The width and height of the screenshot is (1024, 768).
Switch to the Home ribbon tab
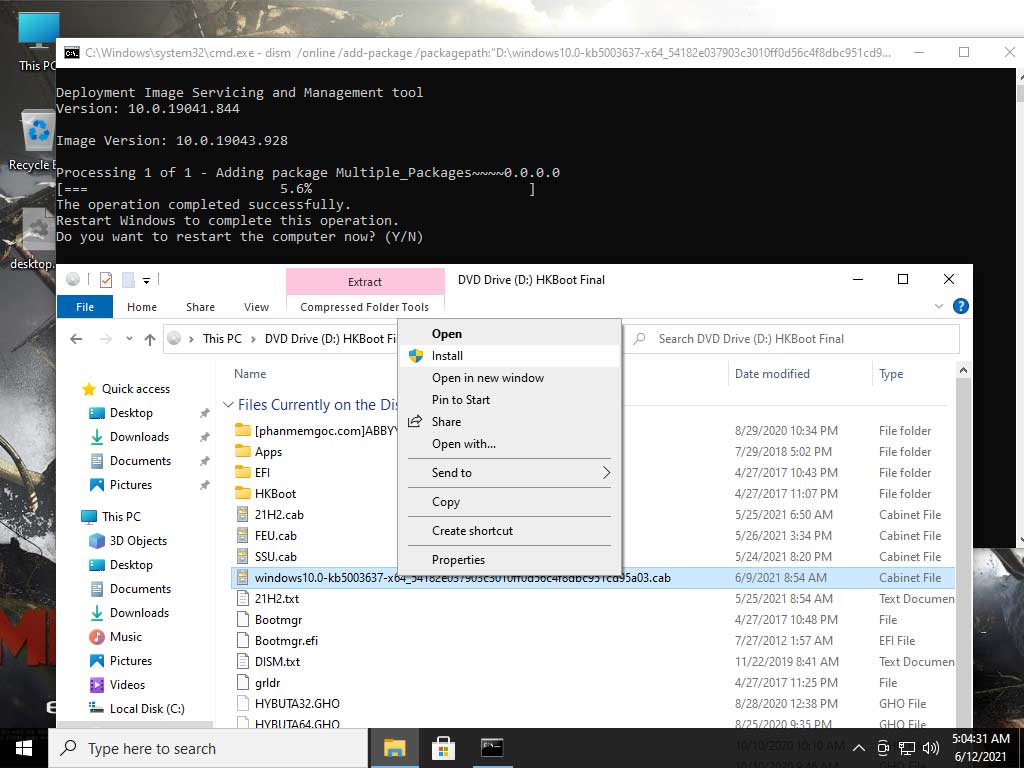coord(142,307)
